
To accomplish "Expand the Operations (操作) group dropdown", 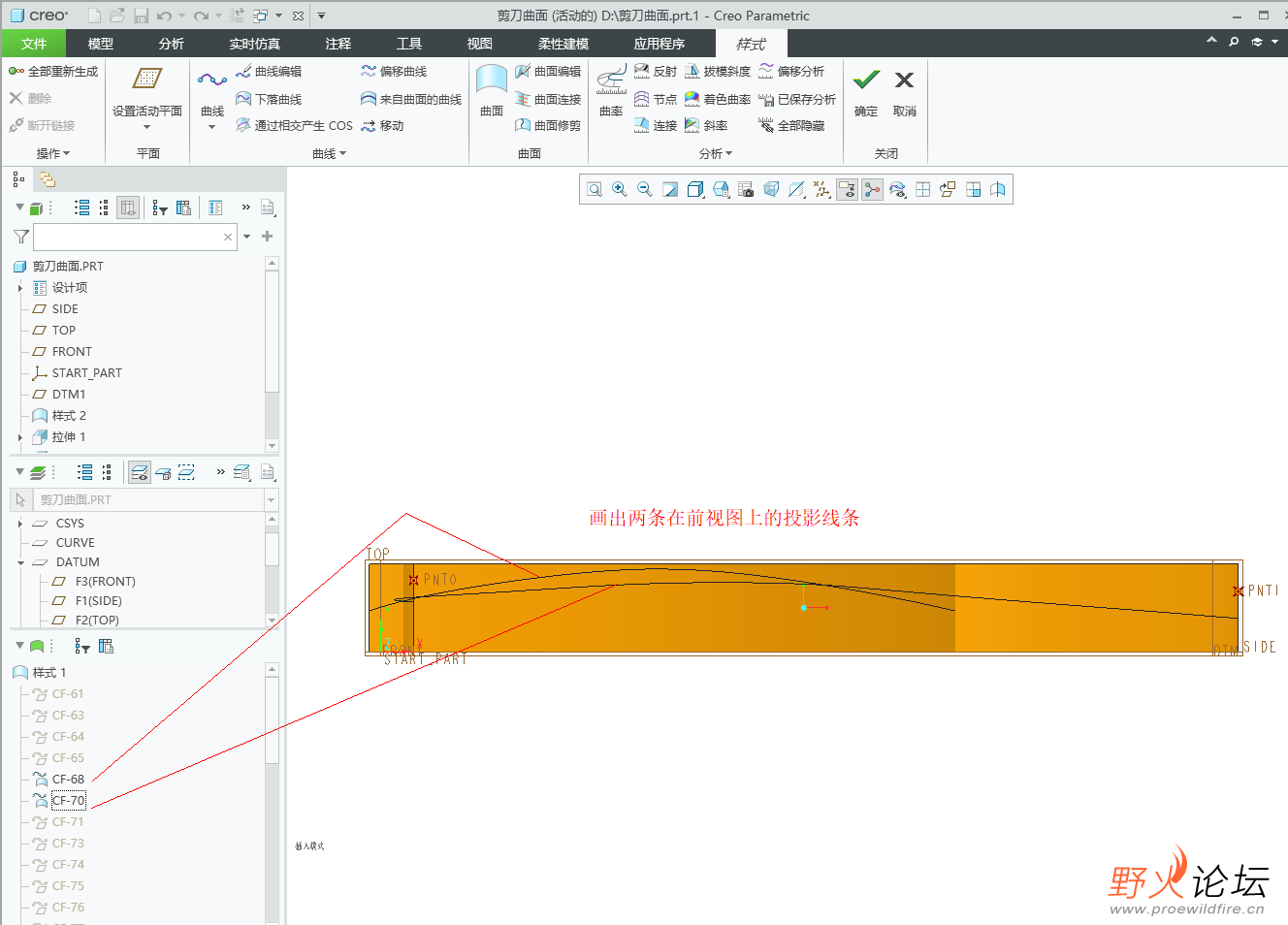I will [53, 153].
